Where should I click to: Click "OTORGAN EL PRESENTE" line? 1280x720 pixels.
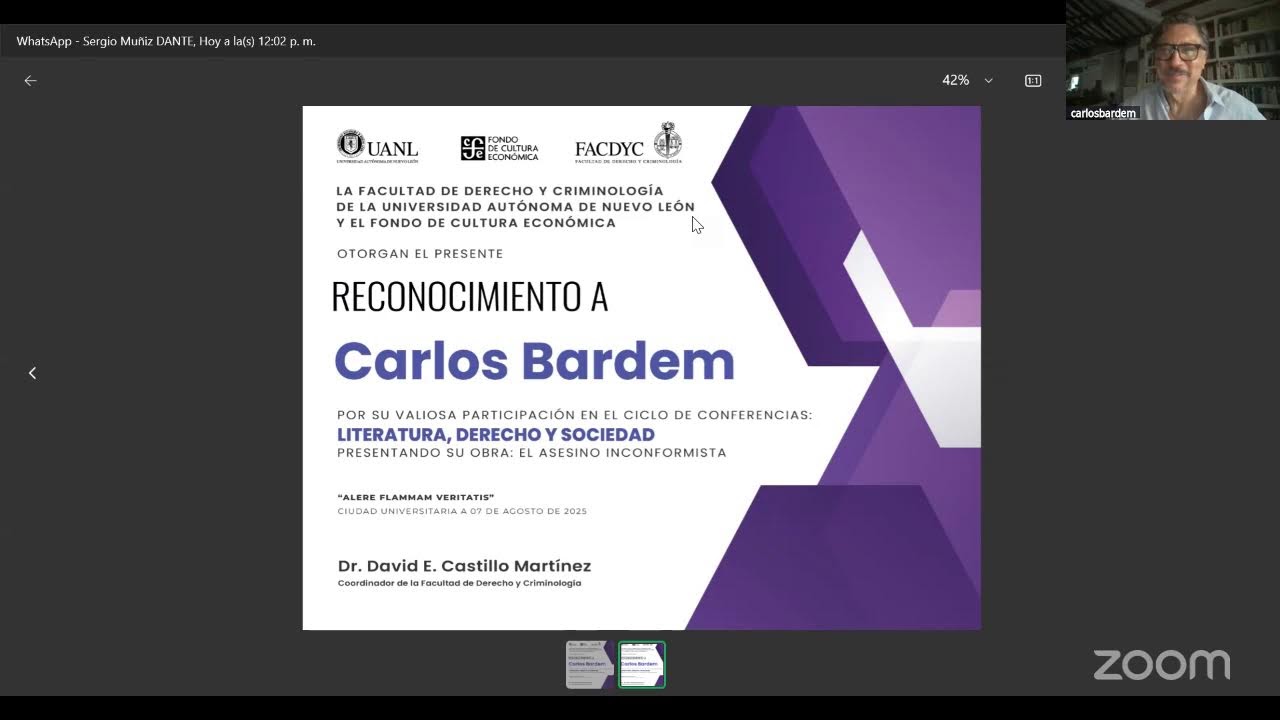(x=420, y=254)
